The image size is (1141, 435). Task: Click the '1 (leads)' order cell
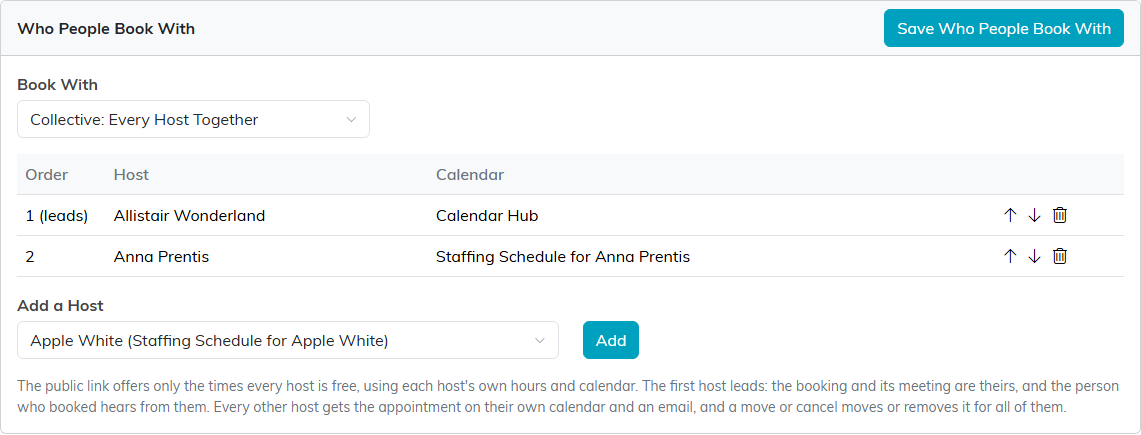(x=57, y=215)
